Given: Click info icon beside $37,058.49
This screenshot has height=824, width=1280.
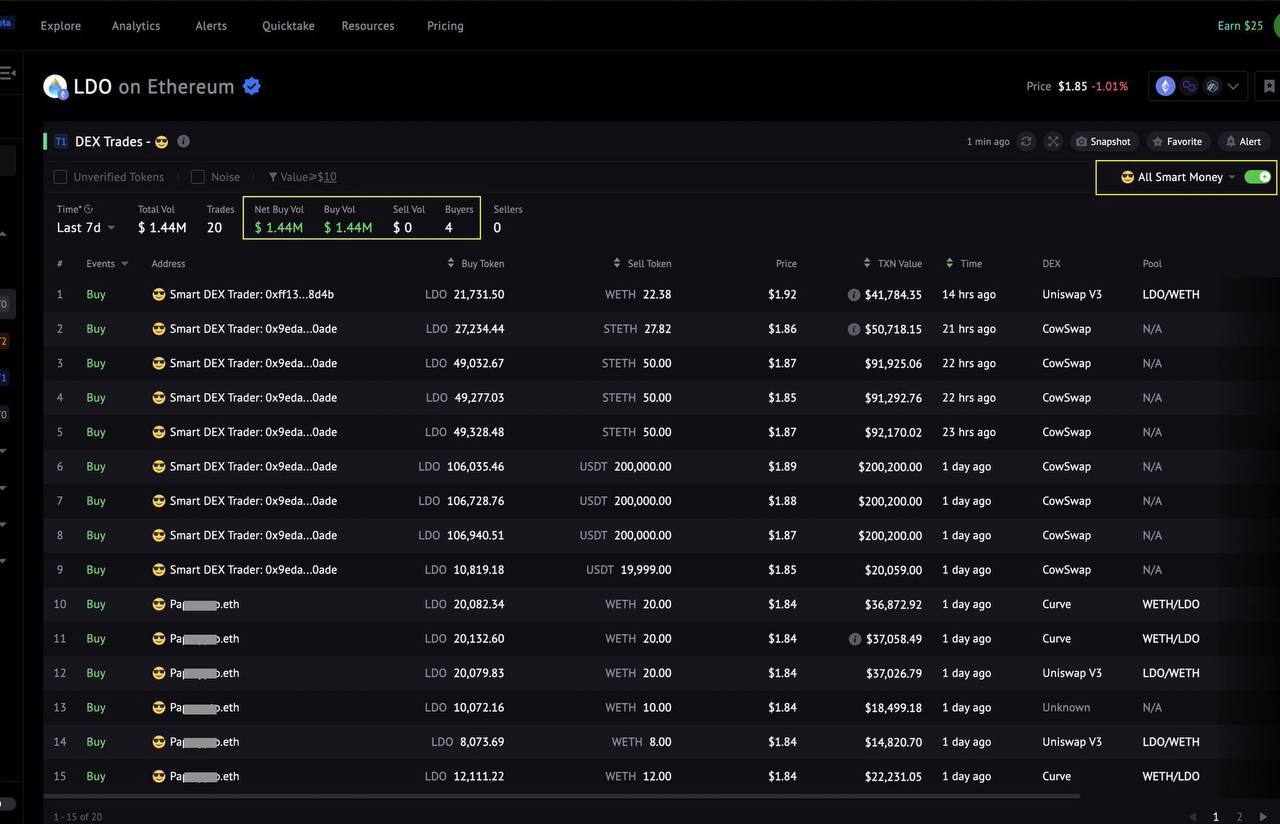Looking at the screenshot, I should click(854, 639).
